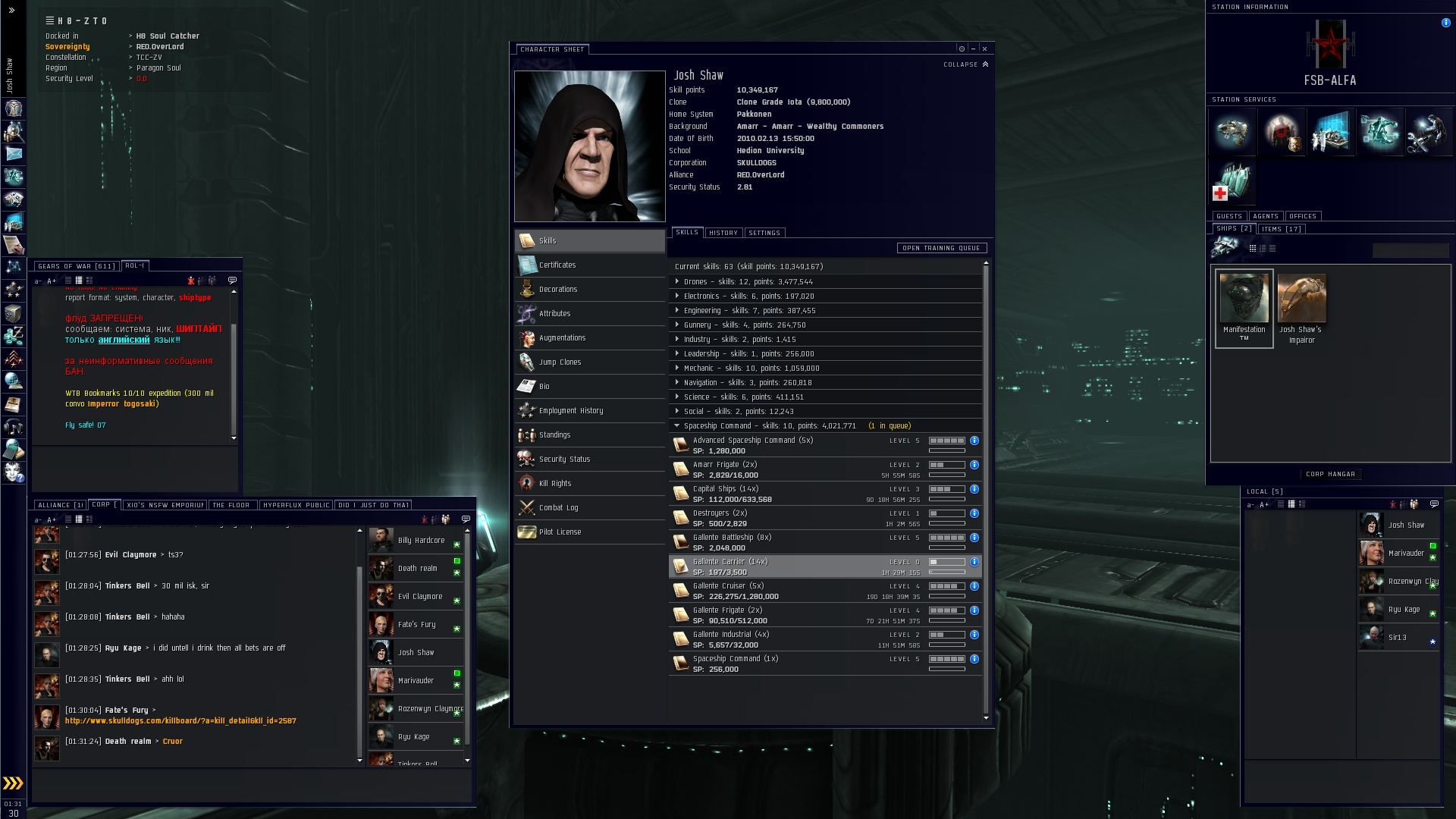Image resolution: width=1456 pixels, height=819 pixels.
Task: Open the Science and Industry lab service
Action: coord(1331,131)
